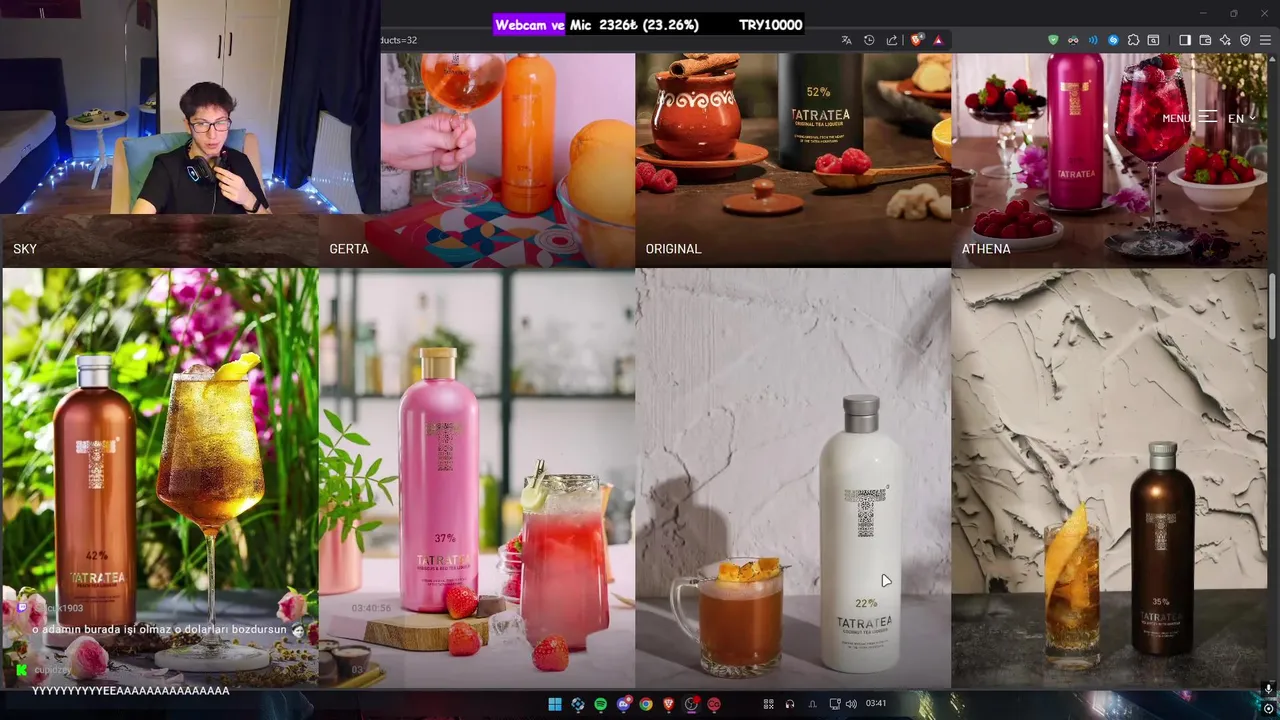Select the pink 37% Tatratea bottle tile

477,478
